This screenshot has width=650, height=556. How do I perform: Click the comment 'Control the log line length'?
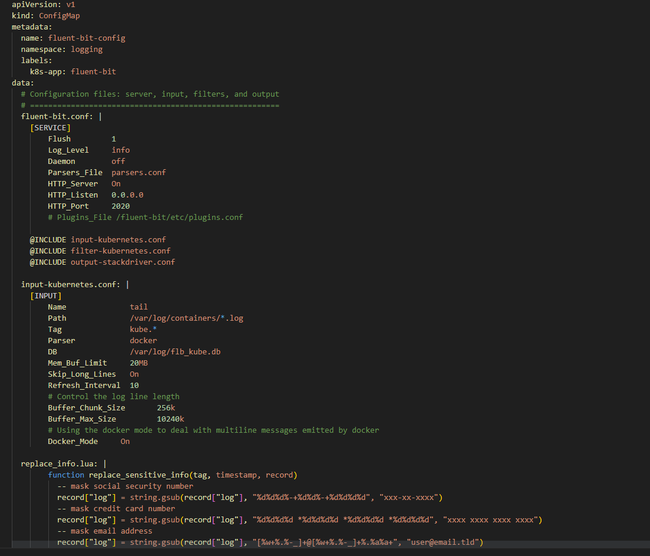tap(114, 396)
